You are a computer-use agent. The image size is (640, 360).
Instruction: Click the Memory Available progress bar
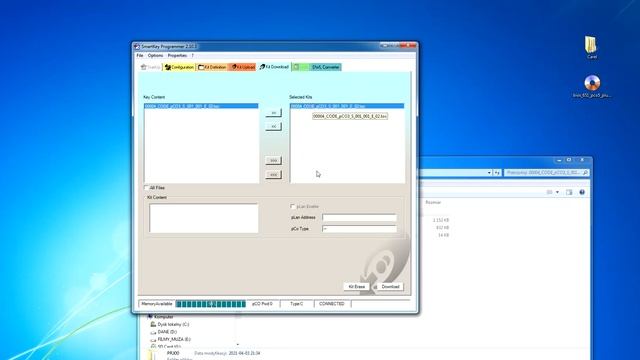(211, 304)
